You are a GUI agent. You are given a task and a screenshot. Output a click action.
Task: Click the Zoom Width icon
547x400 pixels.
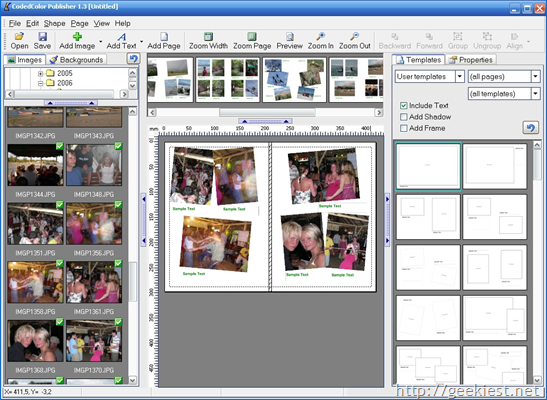pos(208,36)
